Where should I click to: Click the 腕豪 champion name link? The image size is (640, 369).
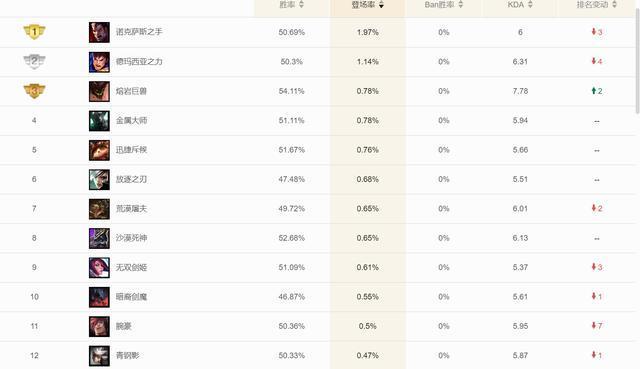point(124,326)
